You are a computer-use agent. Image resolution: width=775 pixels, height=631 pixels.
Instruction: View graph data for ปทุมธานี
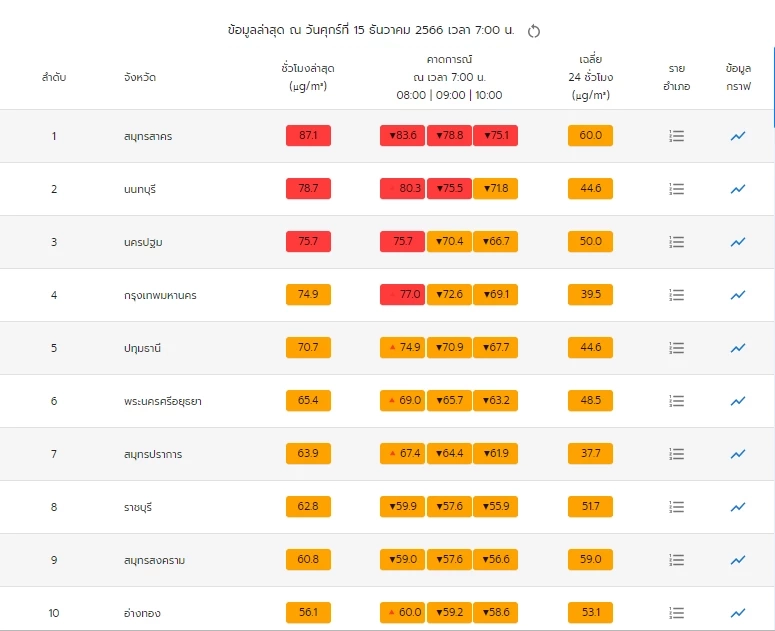pos(738,348)
